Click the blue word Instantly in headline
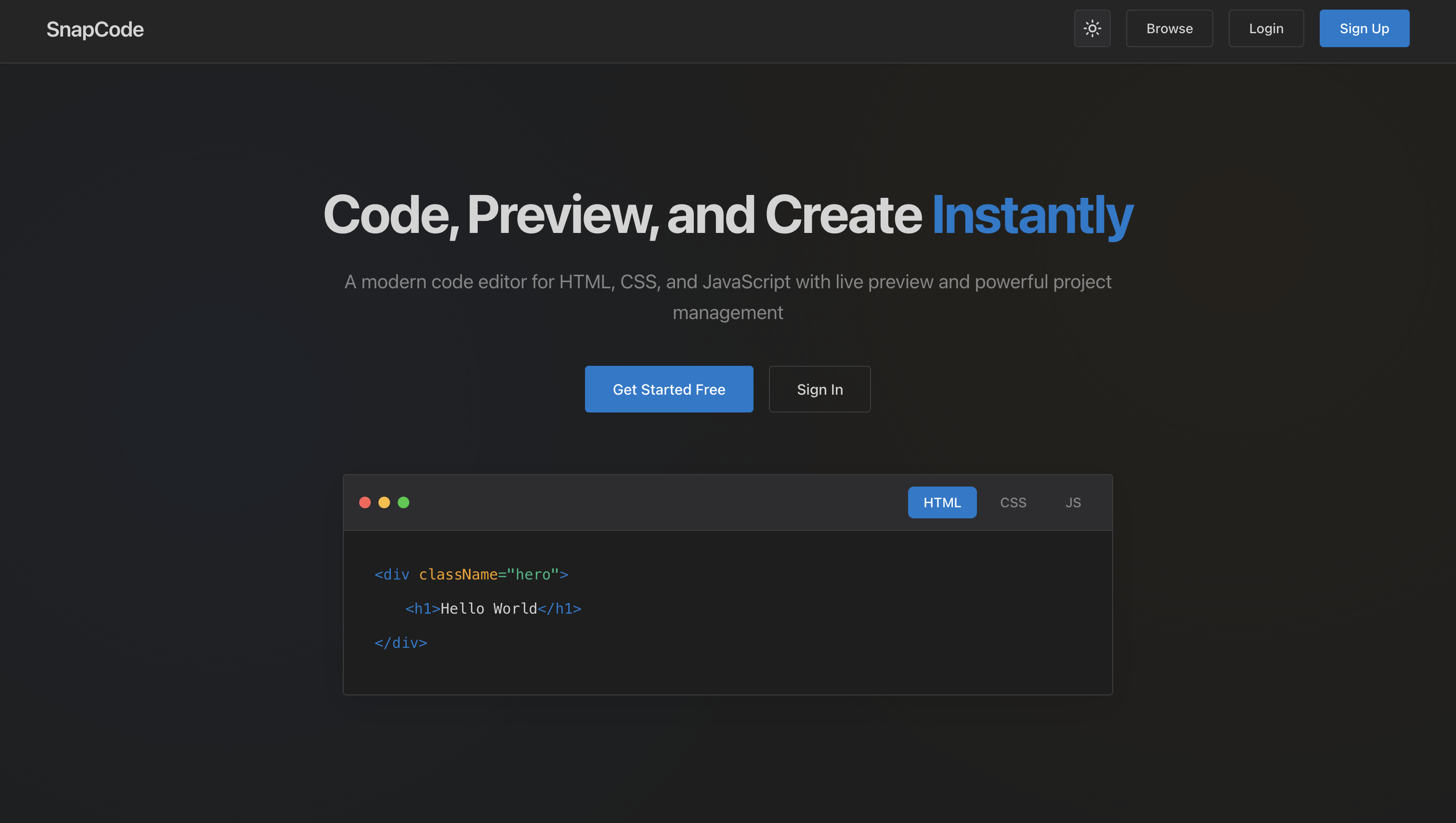1456x823 pixels. click(x=1032, y=215)
